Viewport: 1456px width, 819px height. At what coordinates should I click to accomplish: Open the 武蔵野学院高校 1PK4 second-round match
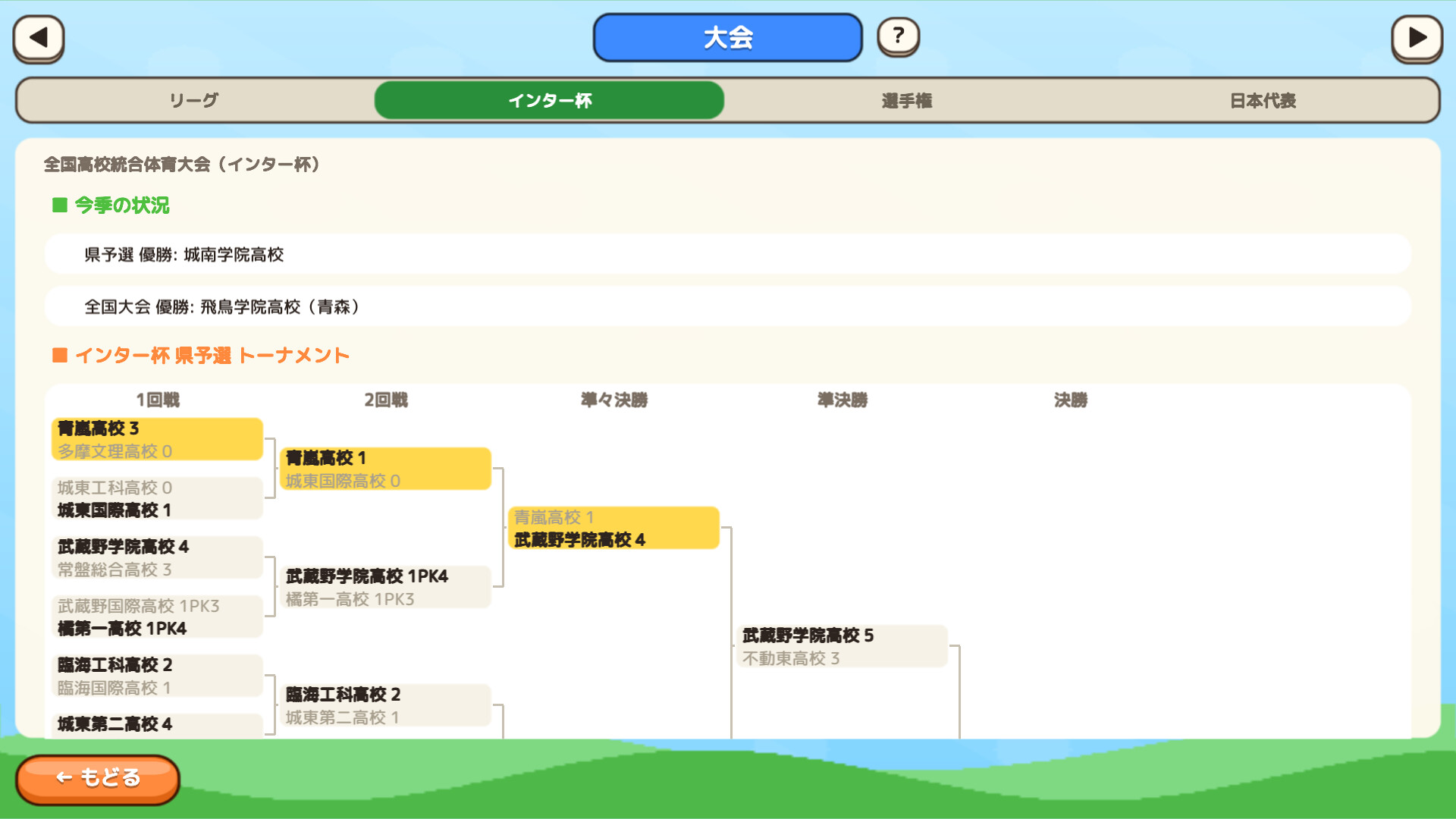click(386, 587)
